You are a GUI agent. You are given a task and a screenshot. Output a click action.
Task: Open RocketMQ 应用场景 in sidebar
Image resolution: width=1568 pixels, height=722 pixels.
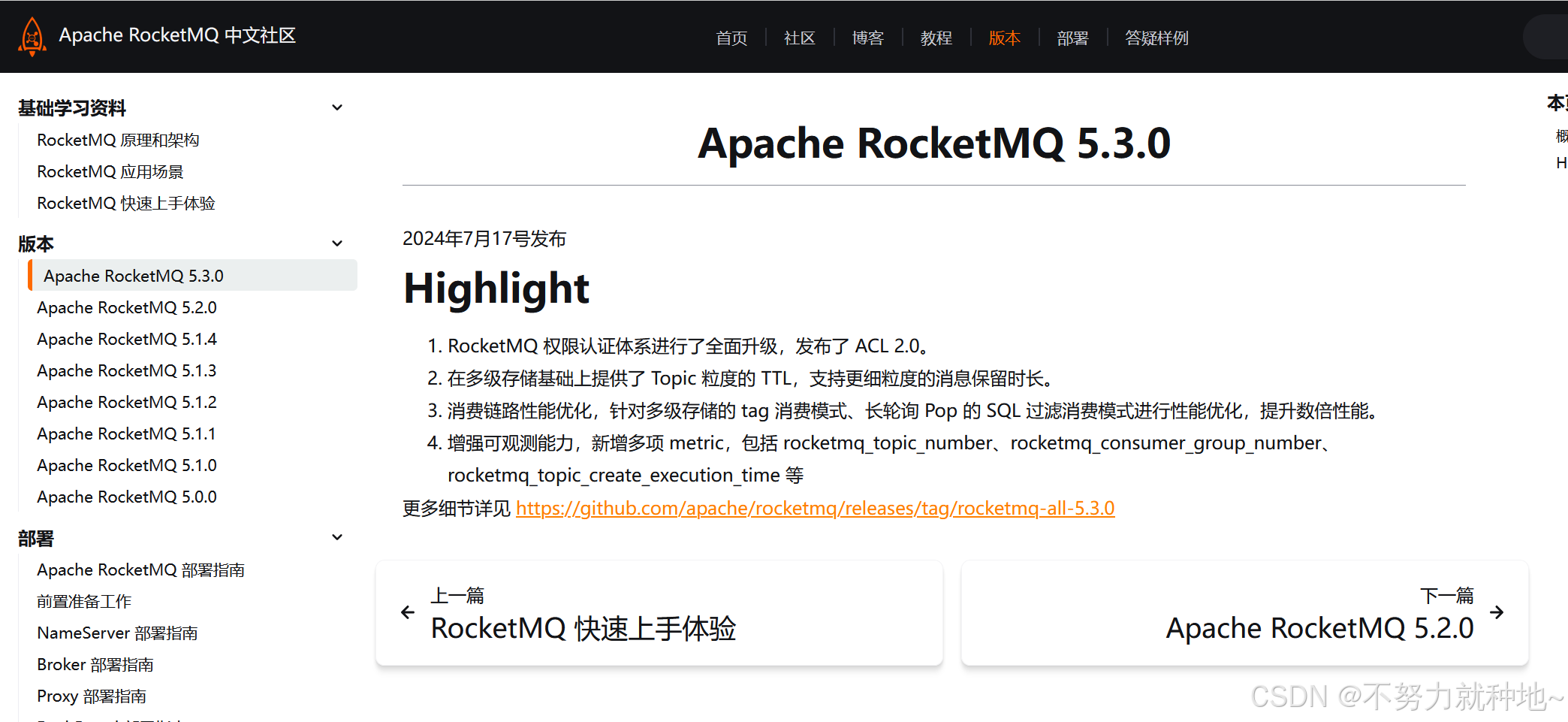(x=110, y=172)
